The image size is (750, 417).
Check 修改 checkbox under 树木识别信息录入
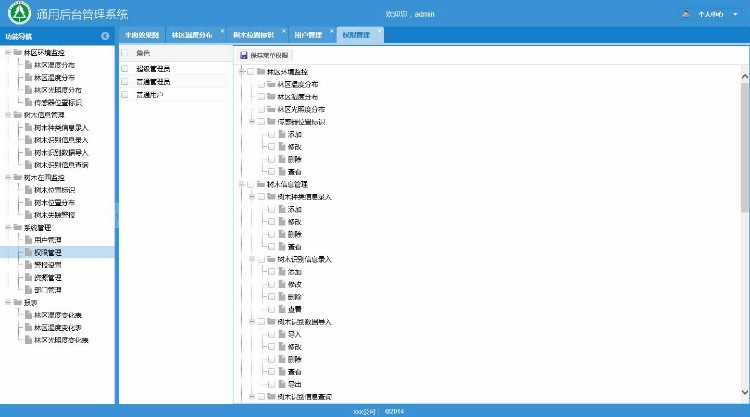[272, 284]
